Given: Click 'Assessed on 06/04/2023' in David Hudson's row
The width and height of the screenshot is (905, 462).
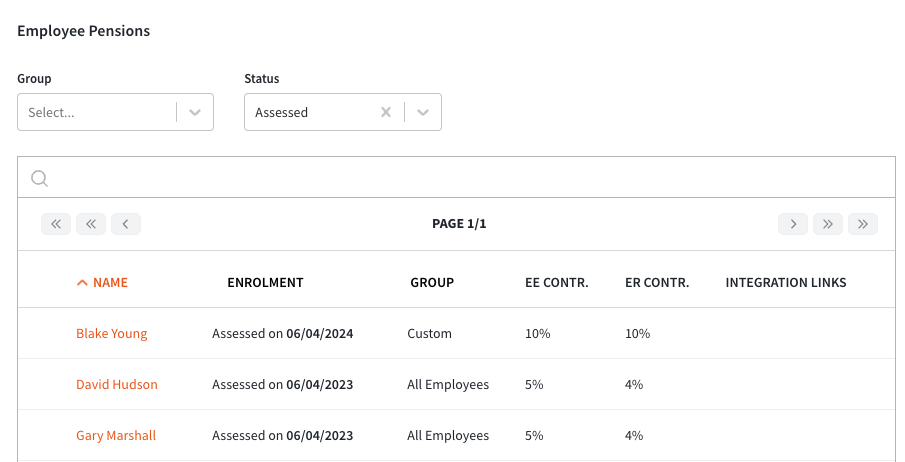Looking at the screenshot, I should [x=283, y=385].
